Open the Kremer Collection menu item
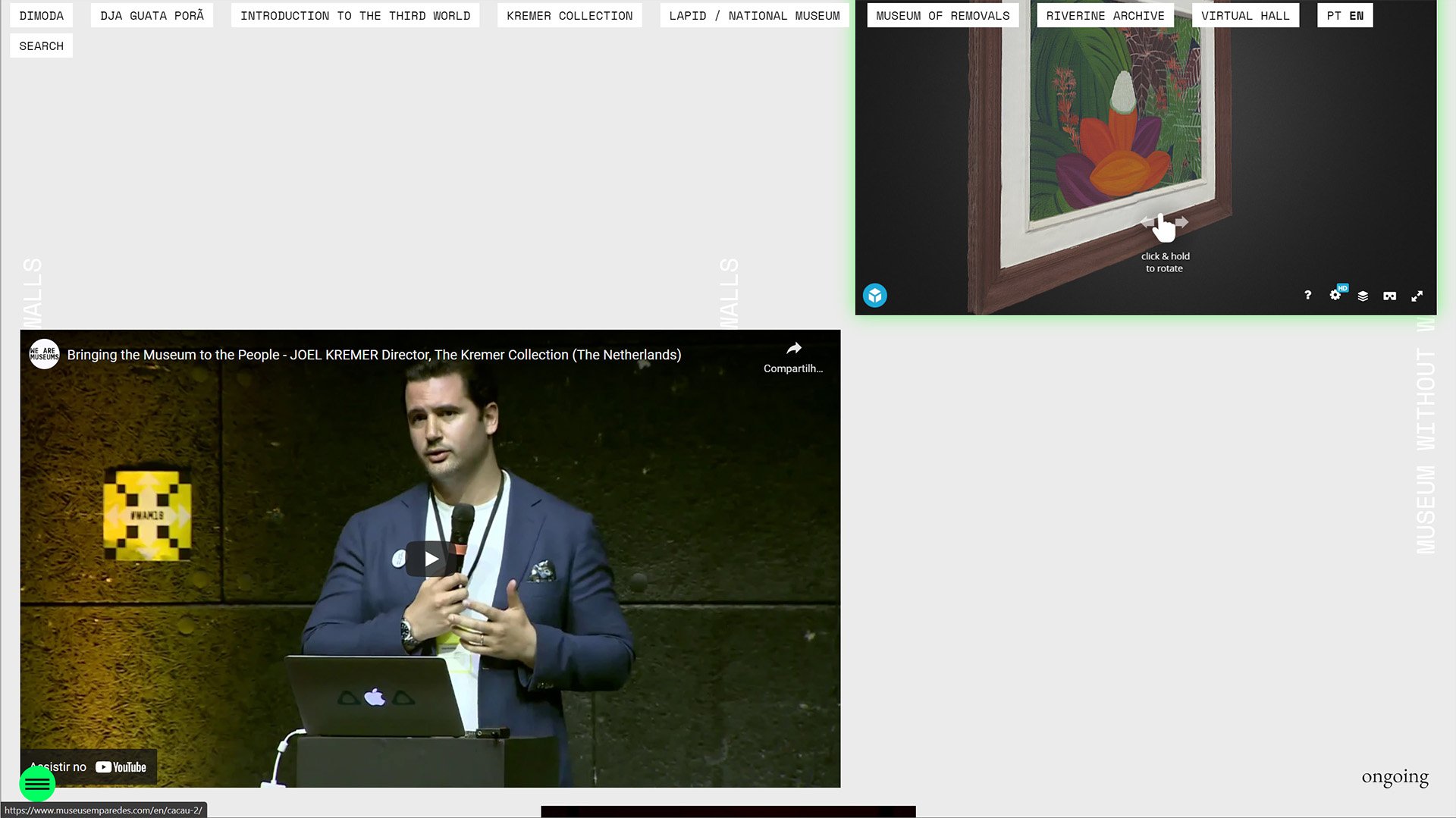 pos(570,15)
